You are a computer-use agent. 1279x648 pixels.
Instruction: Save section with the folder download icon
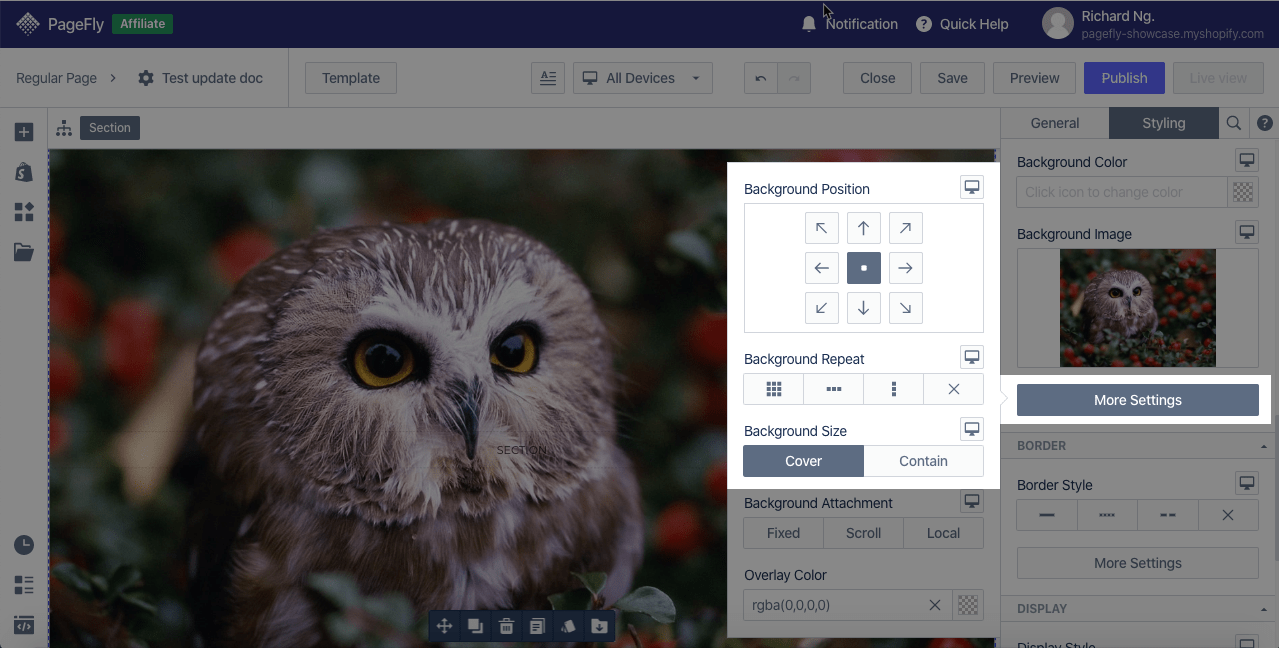(599, 626)
